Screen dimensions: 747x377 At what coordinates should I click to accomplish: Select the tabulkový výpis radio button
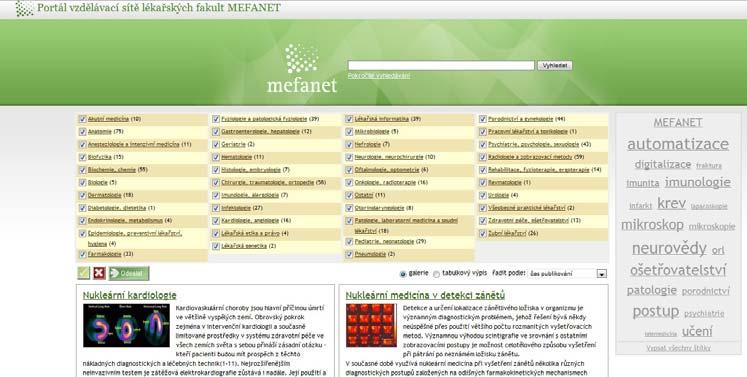436,274
